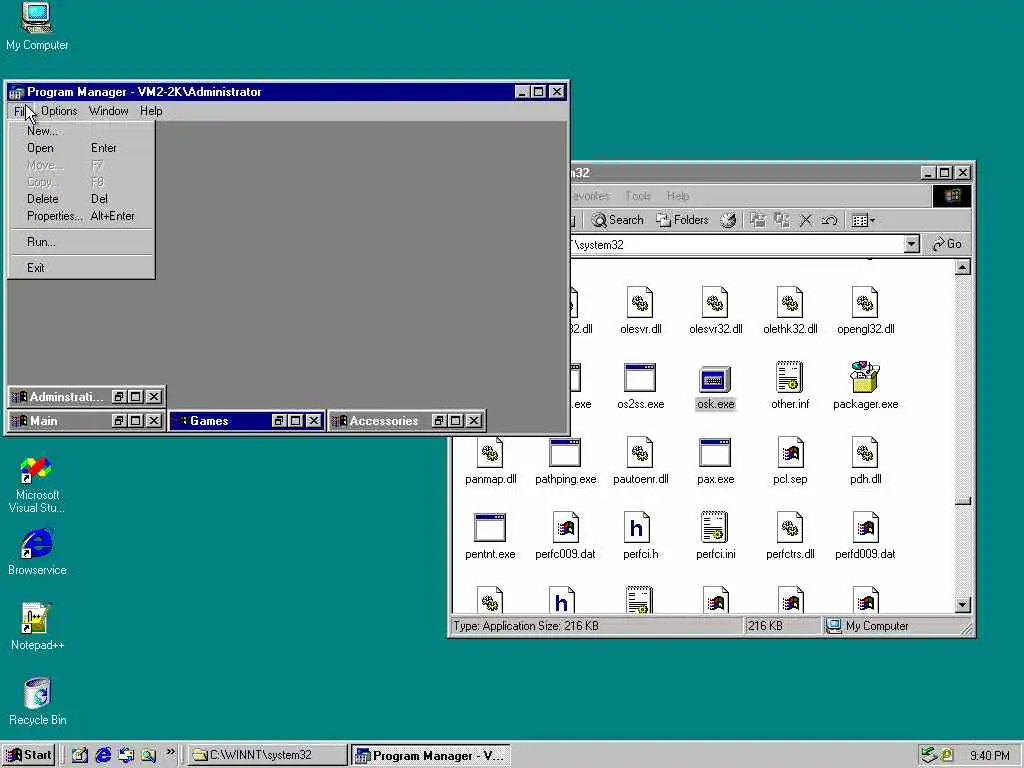The height and width of the screenshot is (768, 1024).
Task: Open the Recycle Bin icon
Action: click(37, 701)
